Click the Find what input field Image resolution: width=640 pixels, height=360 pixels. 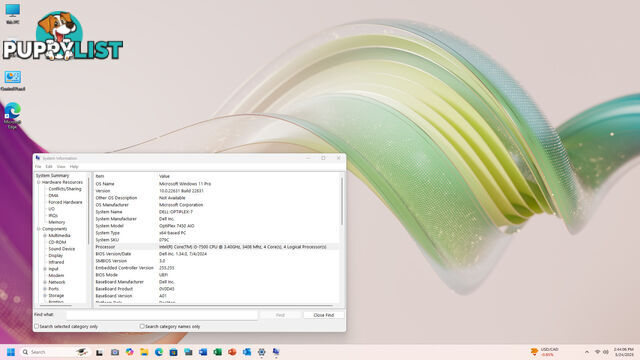pos(162,315)
